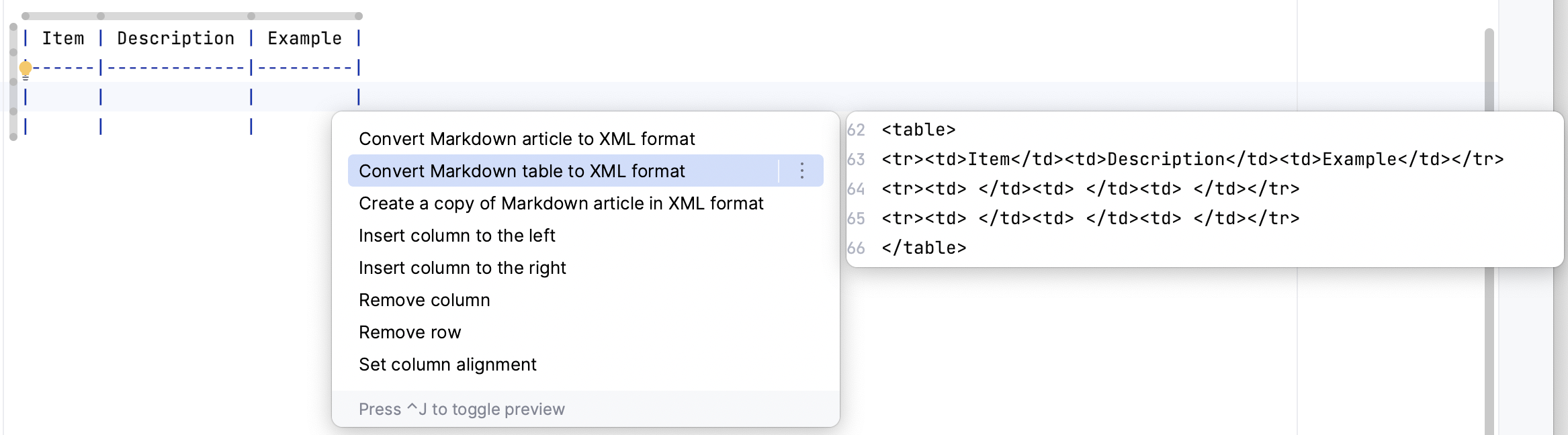The width and height of the screenshot is (1568, 435).
Task: Select Create a copy of Markdown article option
Action: pyautogui.click(x=562, y=203)
